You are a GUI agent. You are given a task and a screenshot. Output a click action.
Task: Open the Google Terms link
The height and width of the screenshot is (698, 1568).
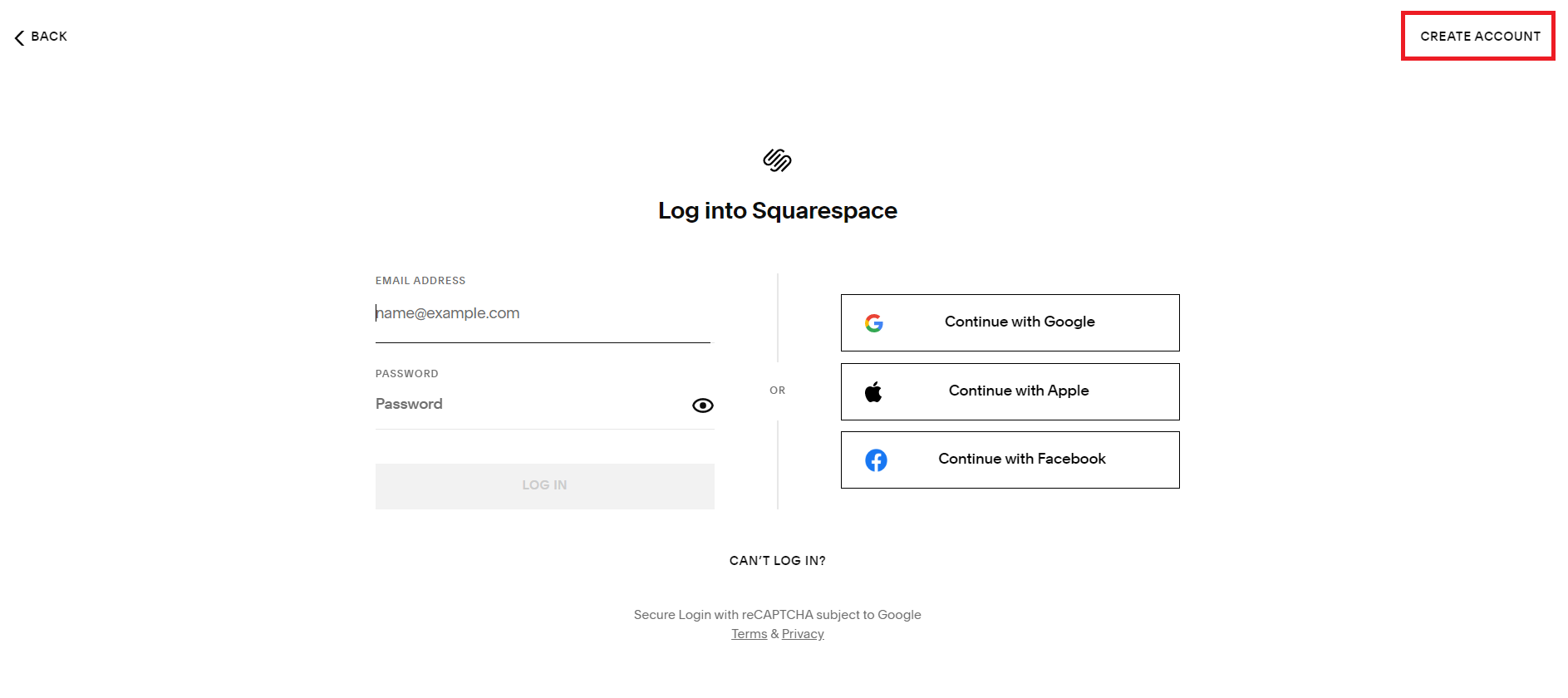(x=749, y=634)
